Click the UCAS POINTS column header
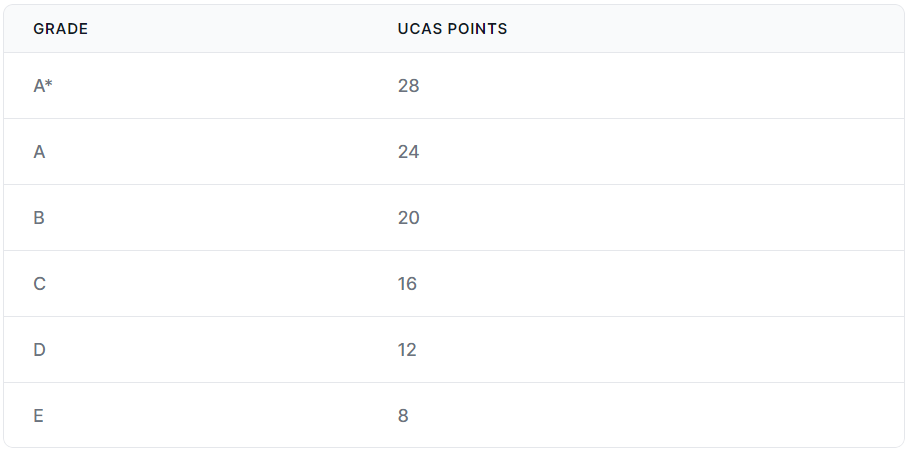Screen dimensions: 906x457 pos(452,29)
